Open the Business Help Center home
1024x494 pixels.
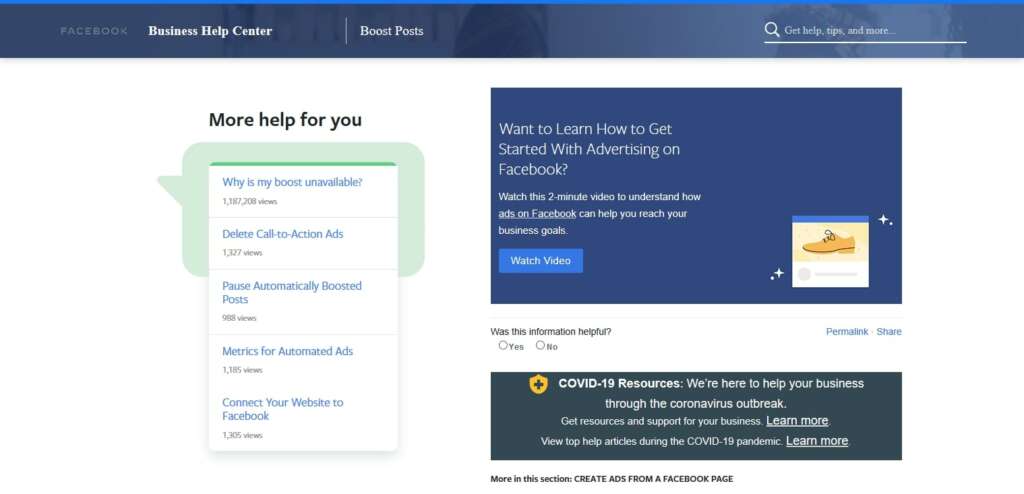[x=210, y=31]
